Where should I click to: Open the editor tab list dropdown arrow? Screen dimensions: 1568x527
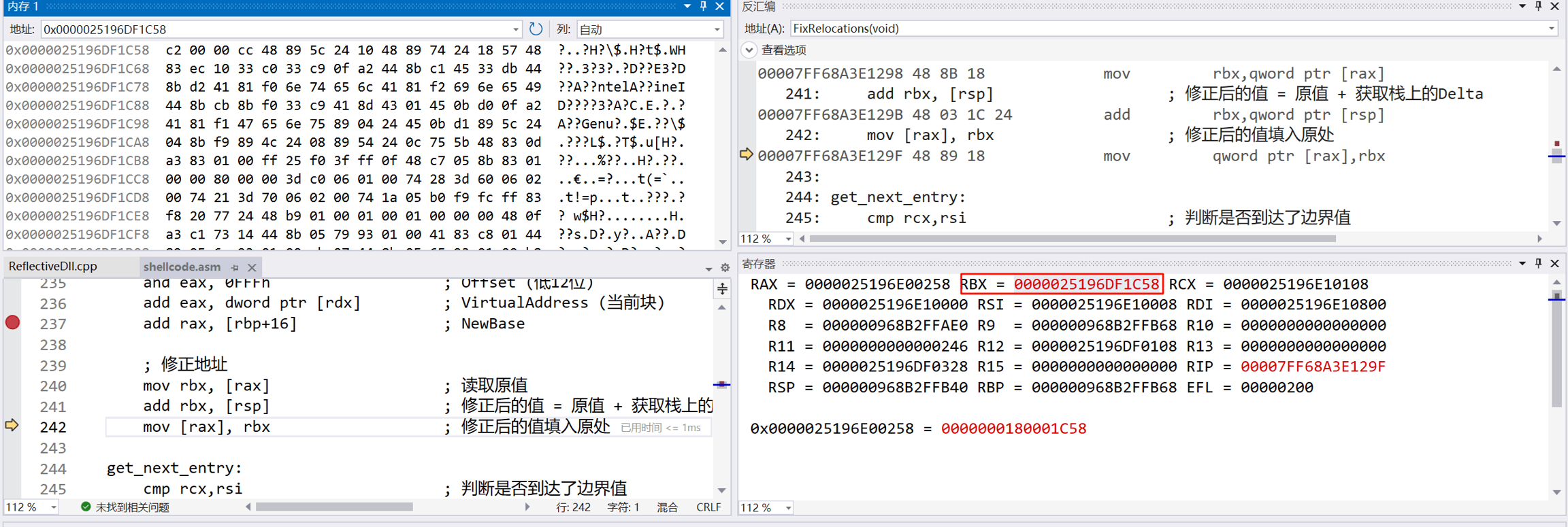click(x=708, y=269)
